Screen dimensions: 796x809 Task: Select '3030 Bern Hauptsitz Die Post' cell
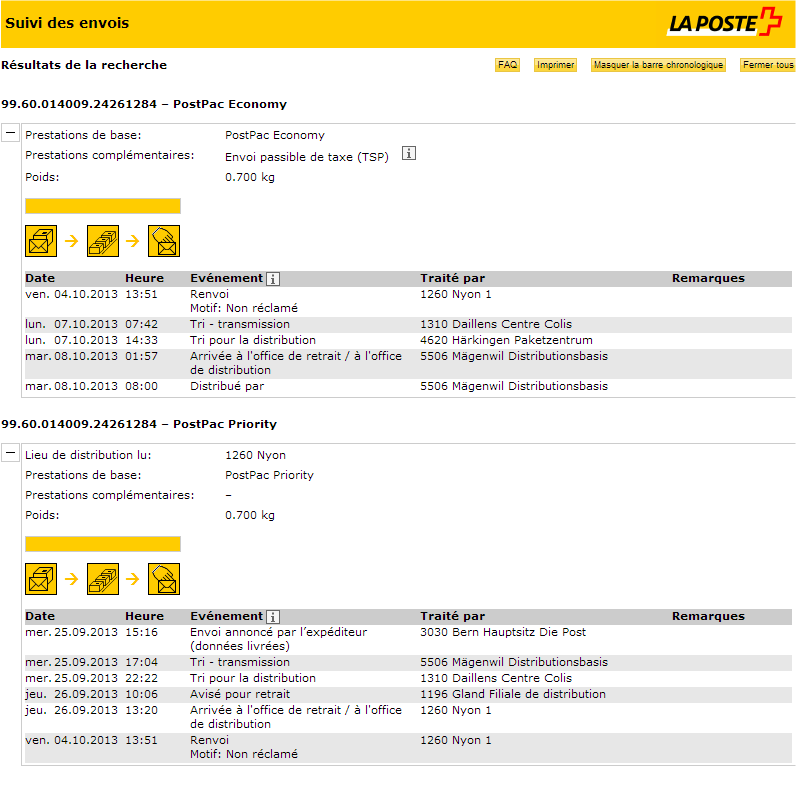click(x=503, y=632)
